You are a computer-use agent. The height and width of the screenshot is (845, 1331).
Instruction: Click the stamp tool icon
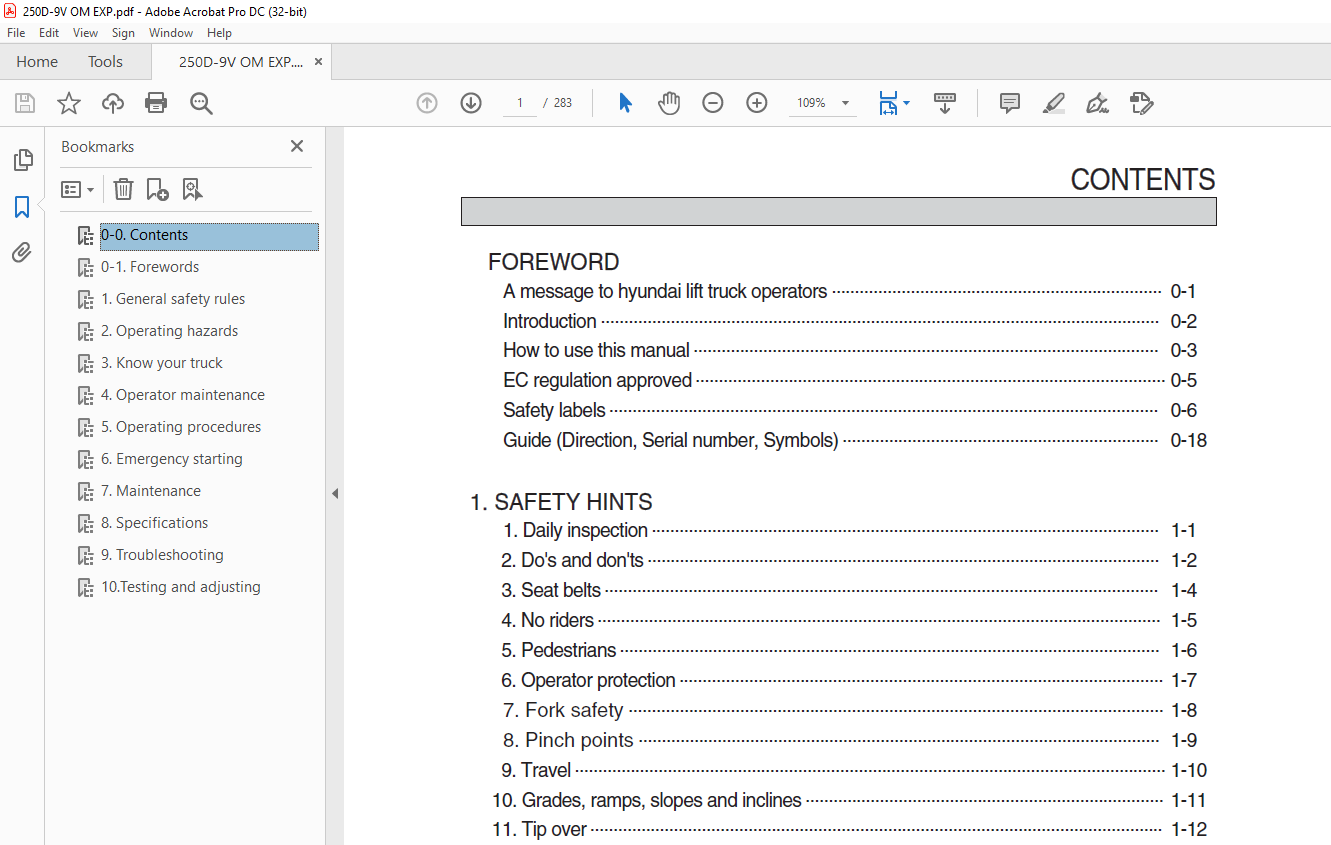1142,103
